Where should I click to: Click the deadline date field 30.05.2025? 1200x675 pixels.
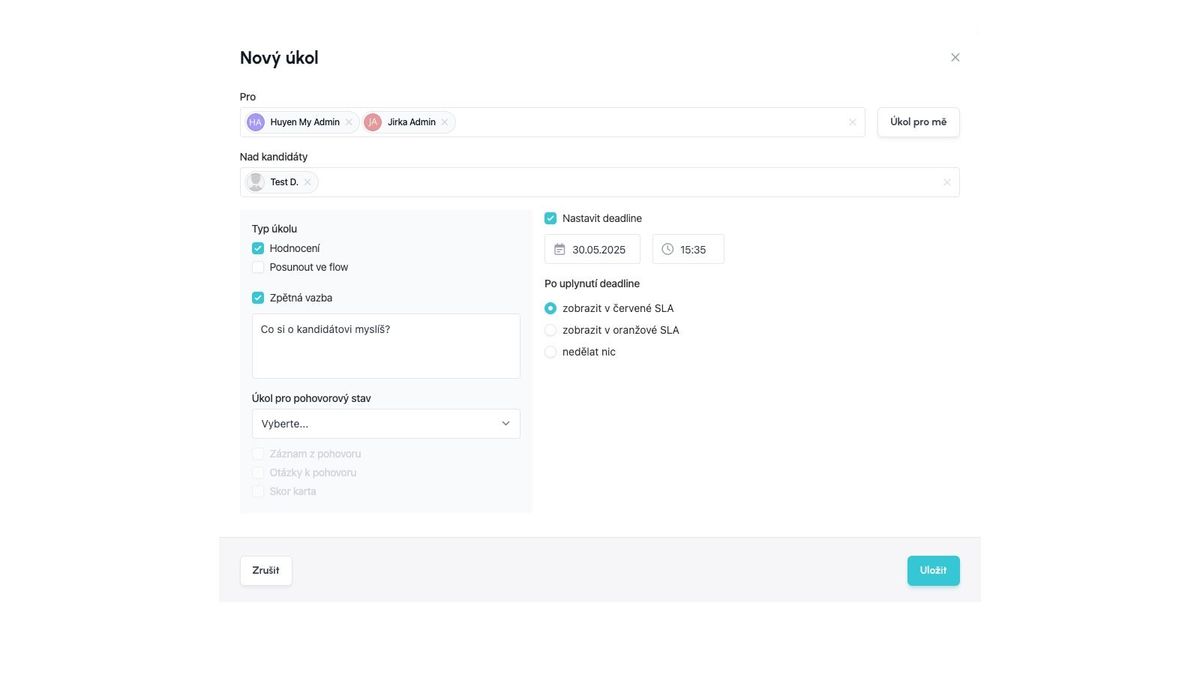click(592, 249)
